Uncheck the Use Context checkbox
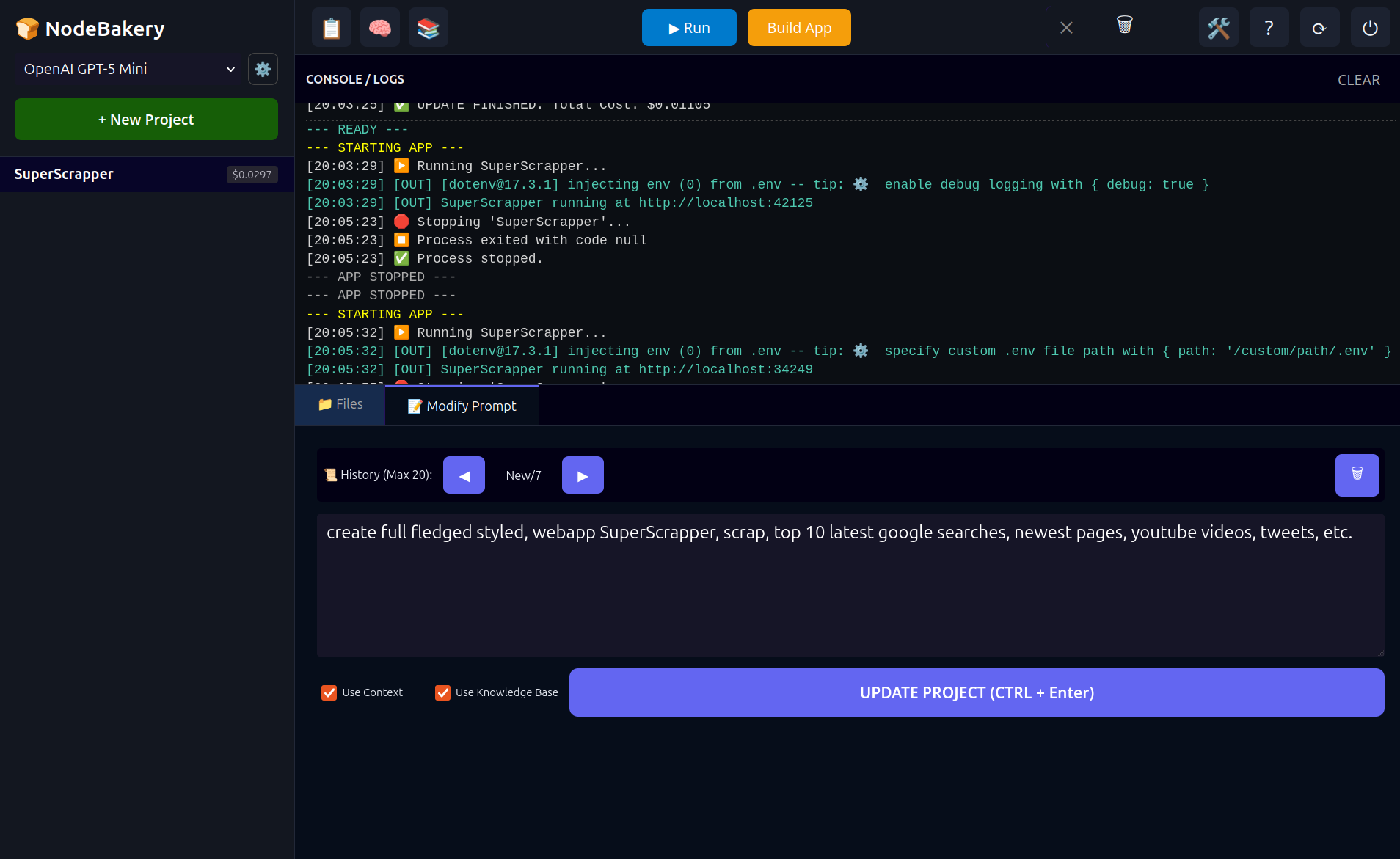 329,692
